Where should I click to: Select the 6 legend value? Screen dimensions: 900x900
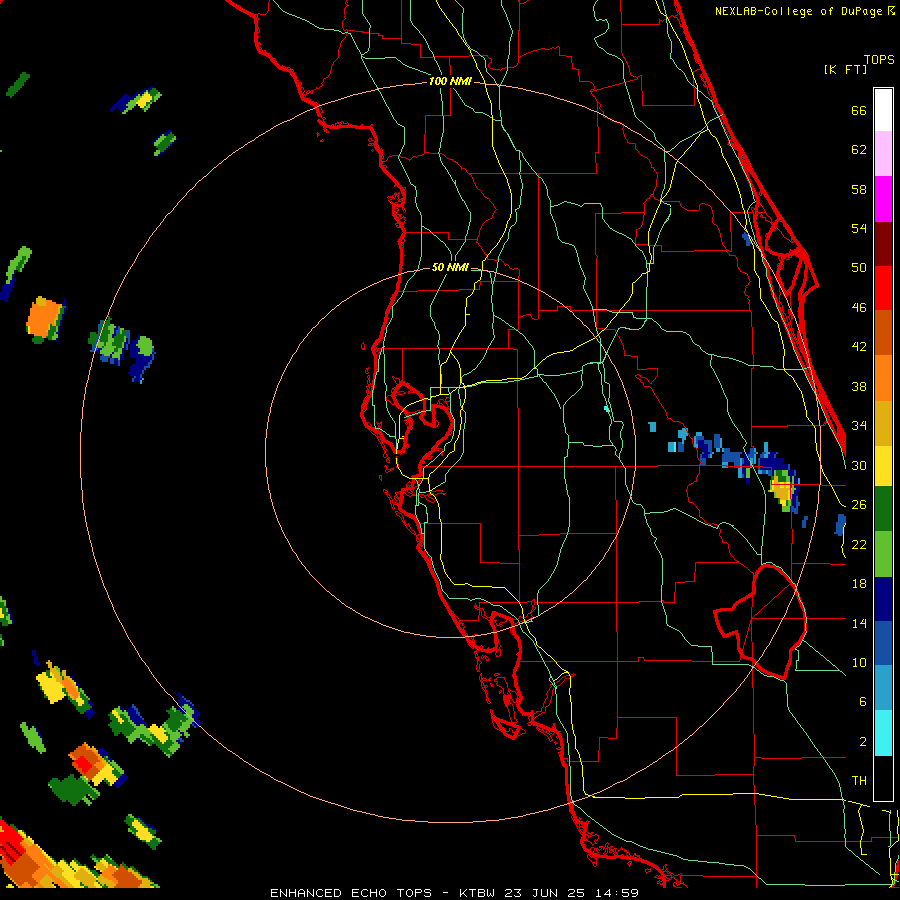click(862, 702)
